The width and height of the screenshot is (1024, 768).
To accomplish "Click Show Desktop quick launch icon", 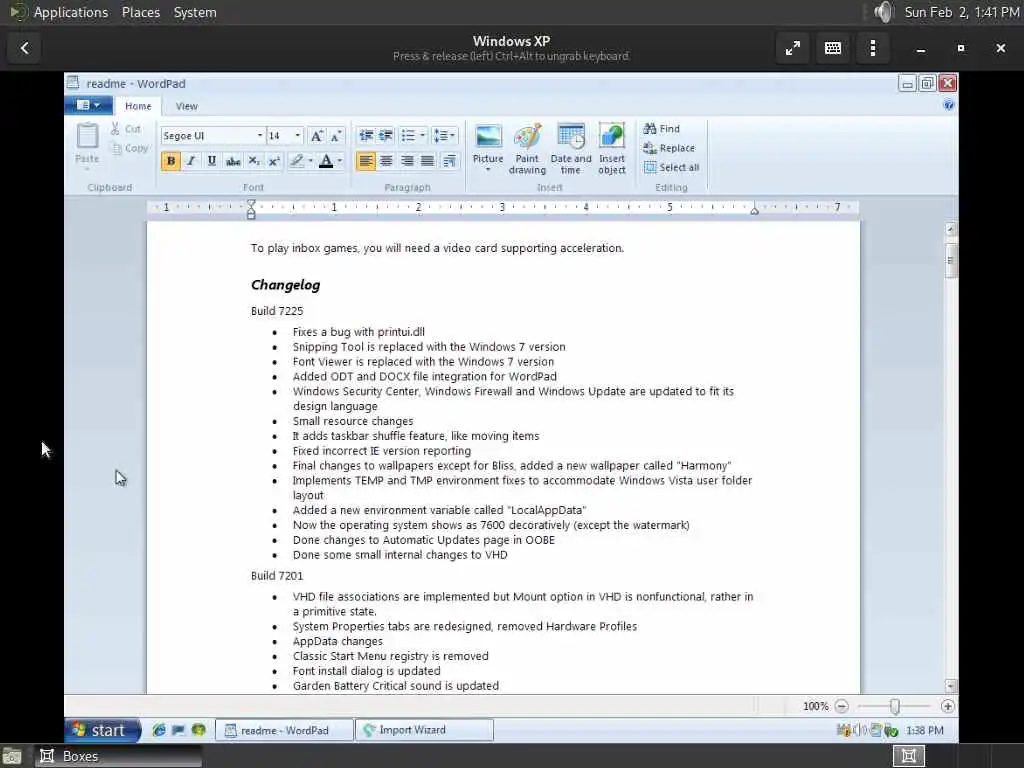I will tap(178, 730).
